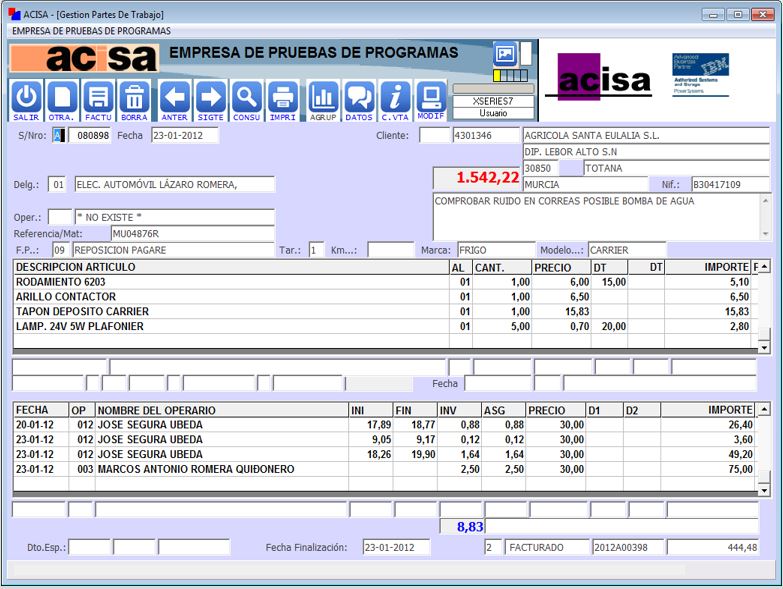The height and width of the screenshot is (589, 783).
Task: Click the Marca field FRIGO
Action: pyautogui.click(x=496, y=250)
